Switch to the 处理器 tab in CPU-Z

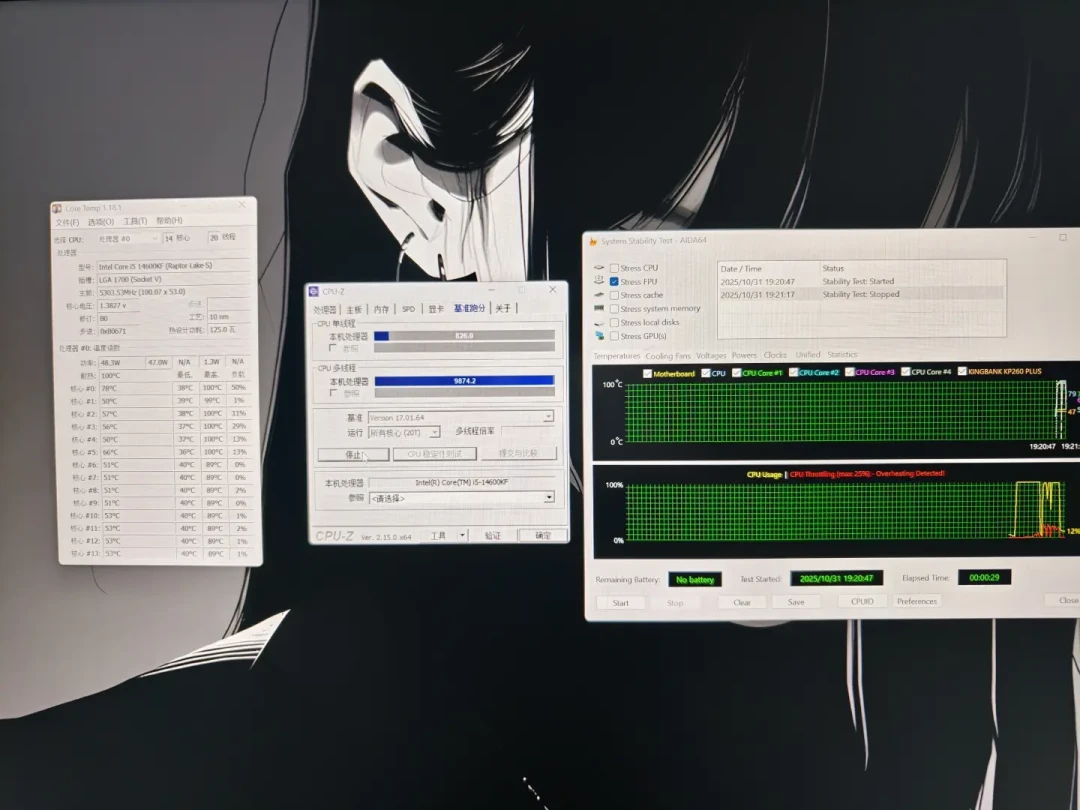point(325,309)
